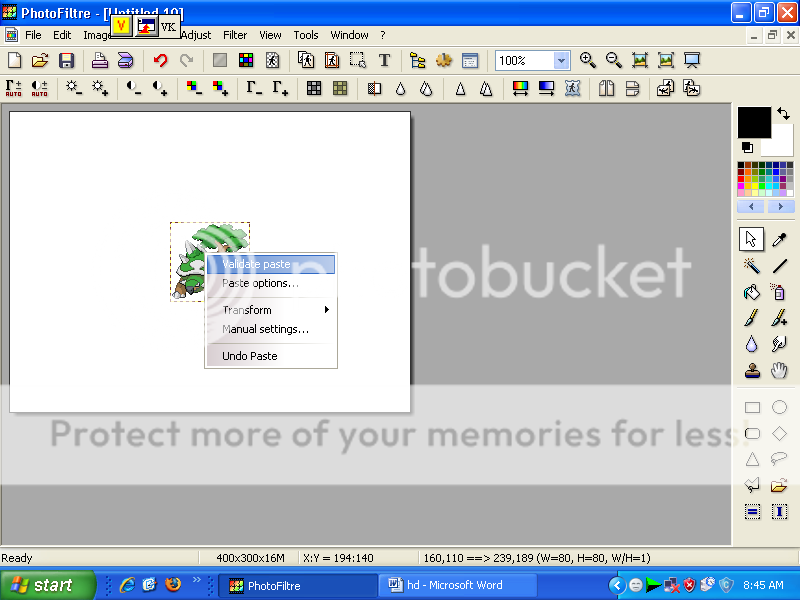The height and width of the screenshot is (600, 800).
Task: Click the Gamma plus icon
Action: coord(280,88)
